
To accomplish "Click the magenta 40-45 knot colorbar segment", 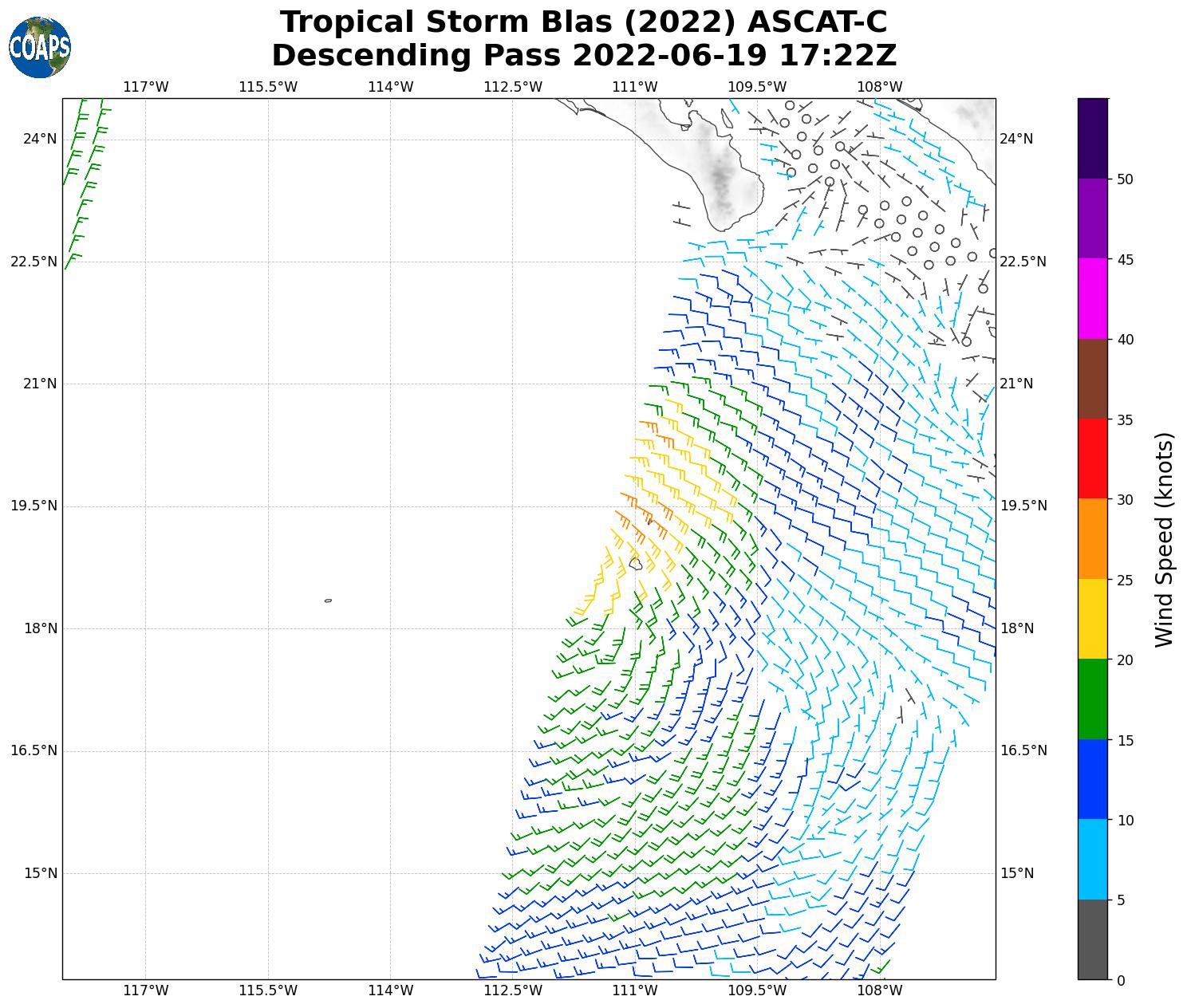I will pos(1092,298).
